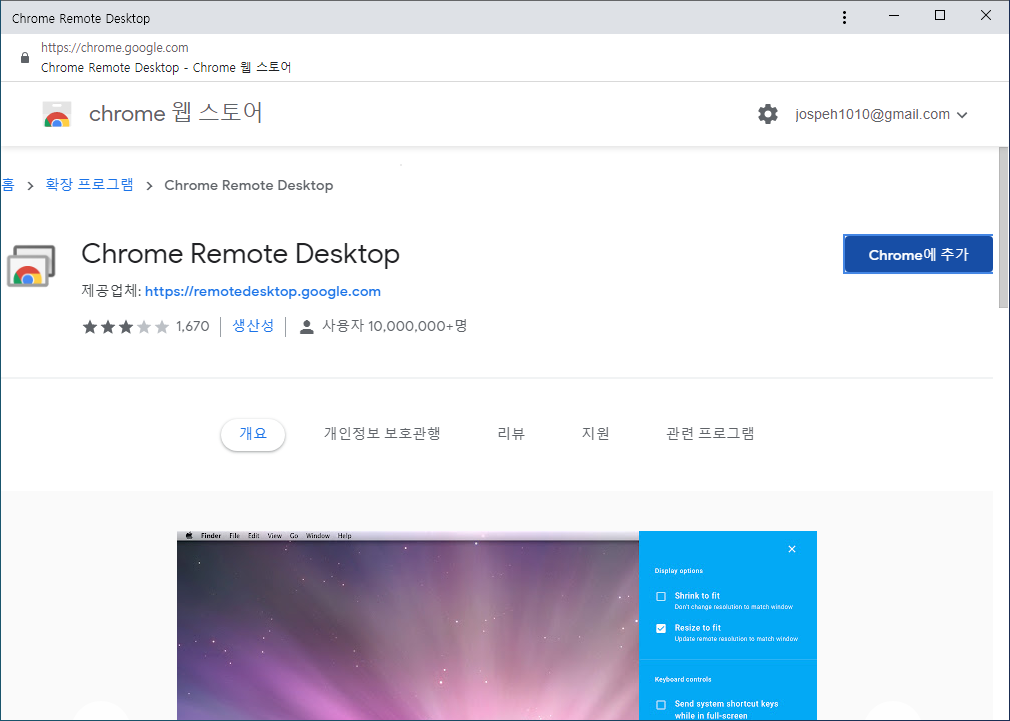Close the options panel in the preview
This screenshot has height=721, width=1010.
pos(792,549)
